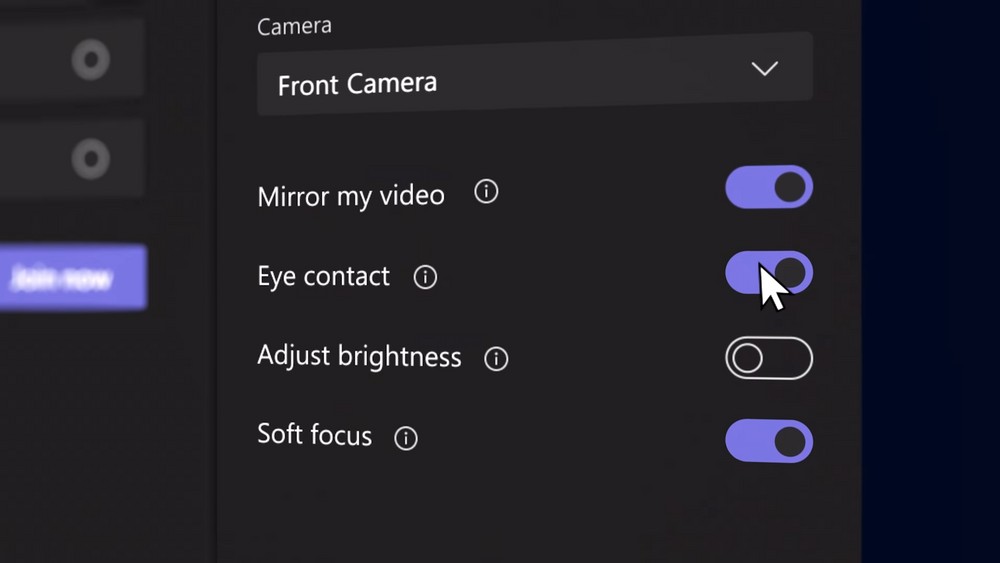Open the Front Camera dropdown

534,75
